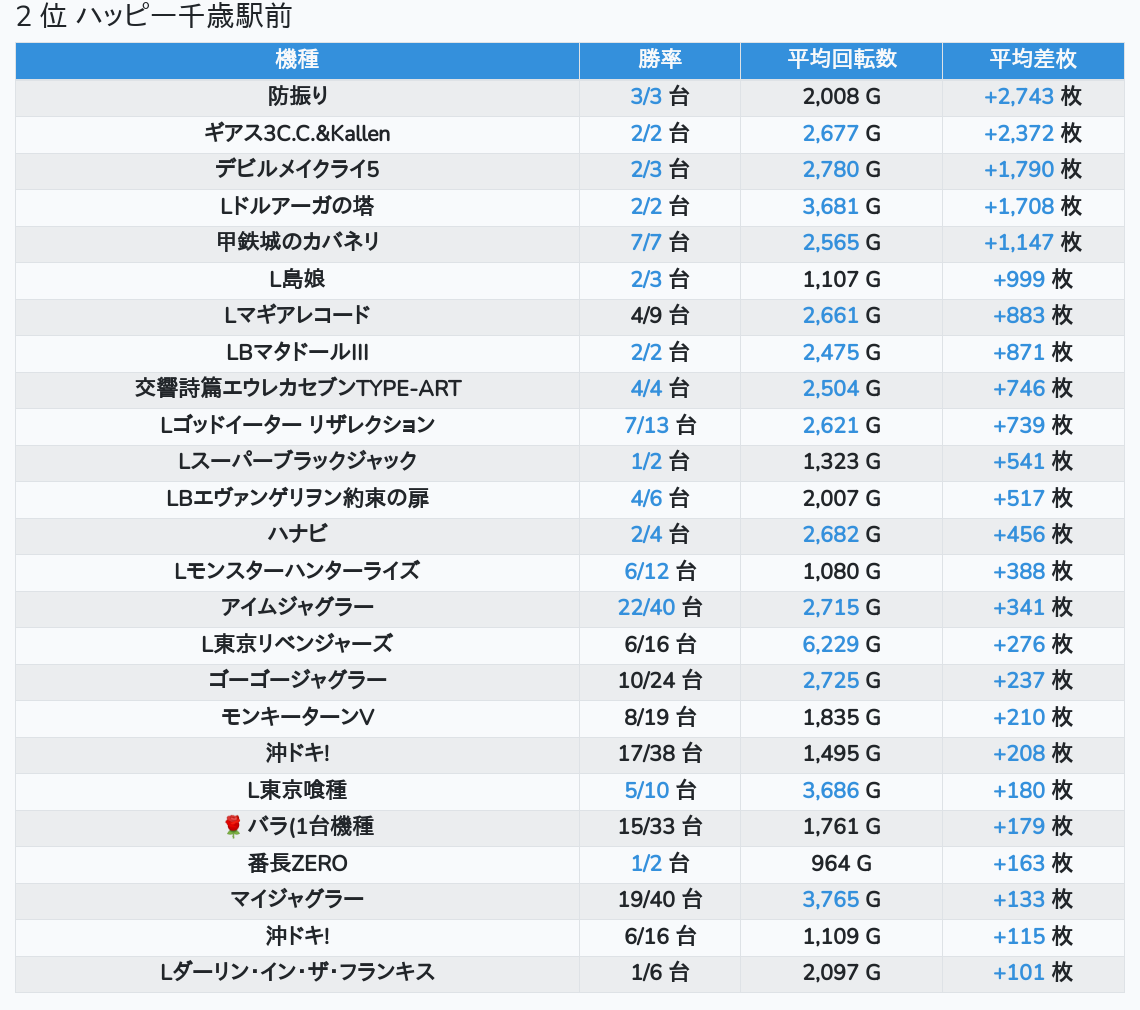
Task: Click the +999 枚 difference value
Action: click(1032, 279)
